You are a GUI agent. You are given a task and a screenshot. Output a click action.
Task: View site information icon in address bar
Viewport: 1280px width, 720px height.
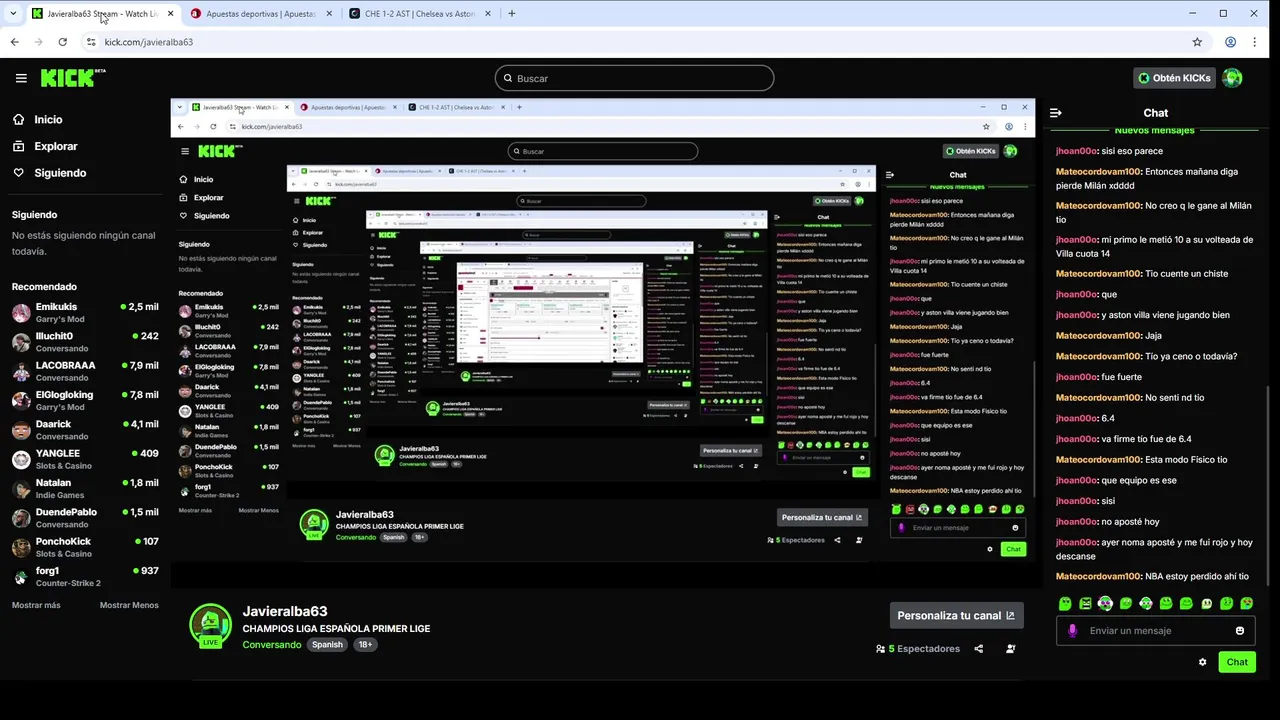tap(91, 42)
